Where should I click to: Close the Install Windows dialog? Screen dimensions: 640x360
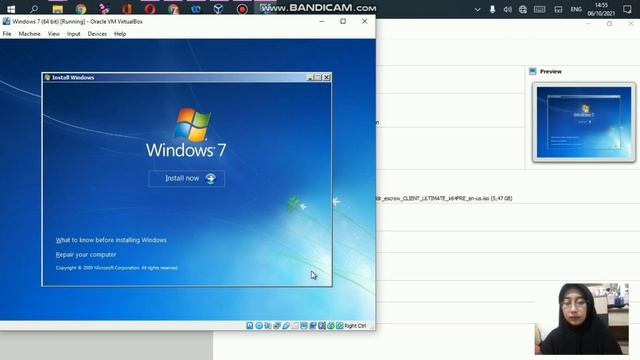(x=327, y=77)
